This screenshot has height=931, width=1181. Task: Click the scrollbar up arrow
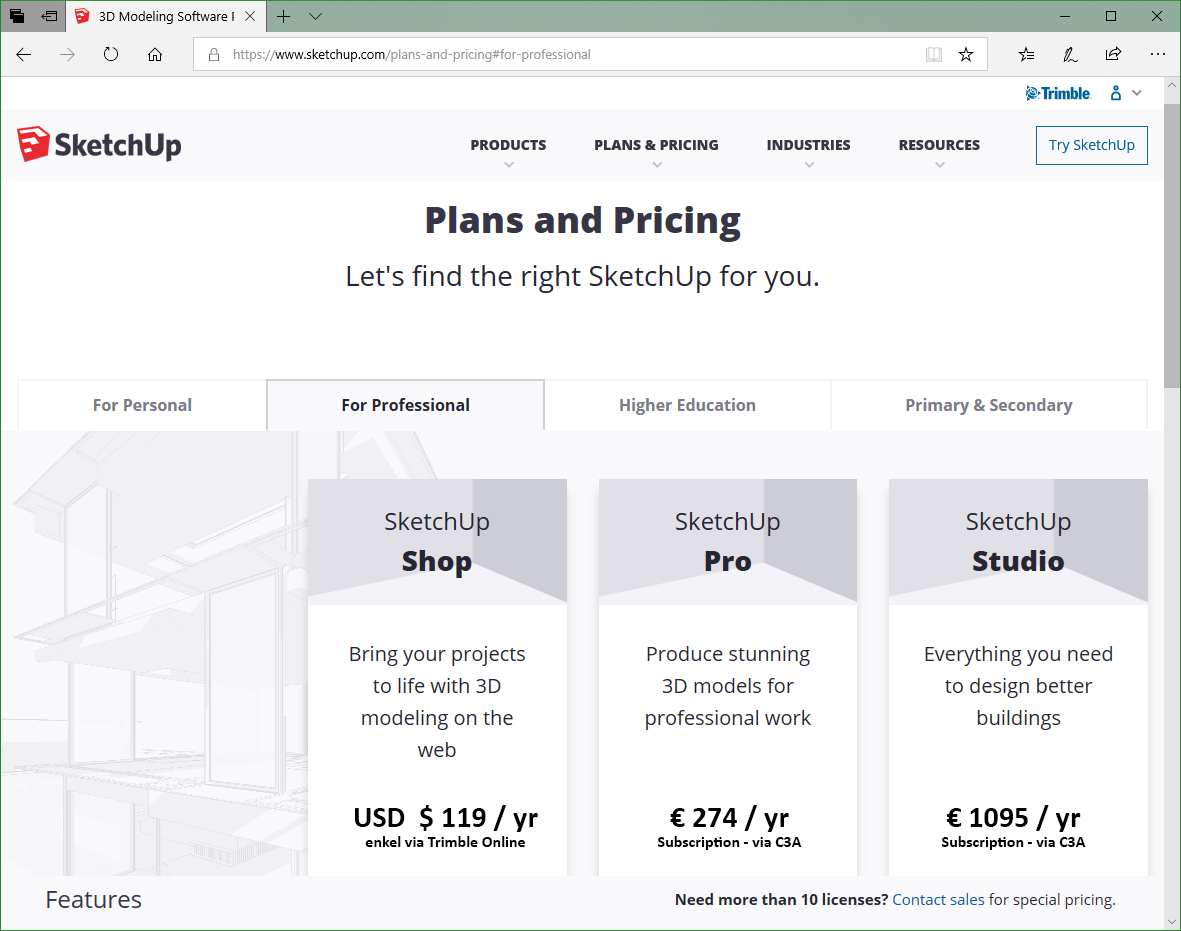coord(1172,85)
